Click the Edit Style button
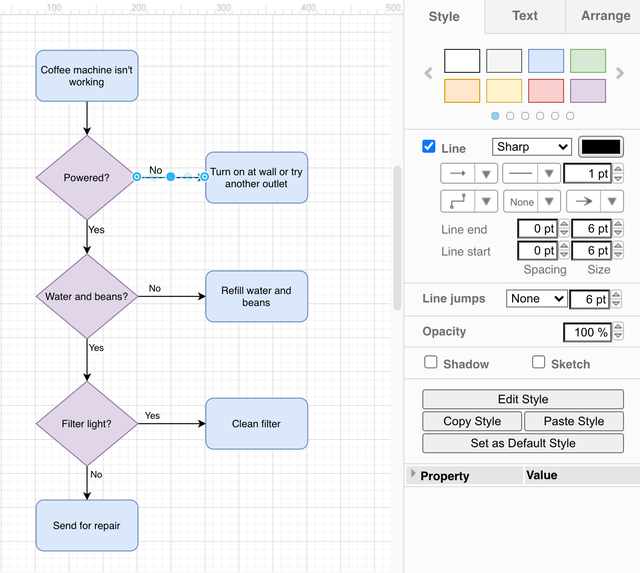 point(523,399)
